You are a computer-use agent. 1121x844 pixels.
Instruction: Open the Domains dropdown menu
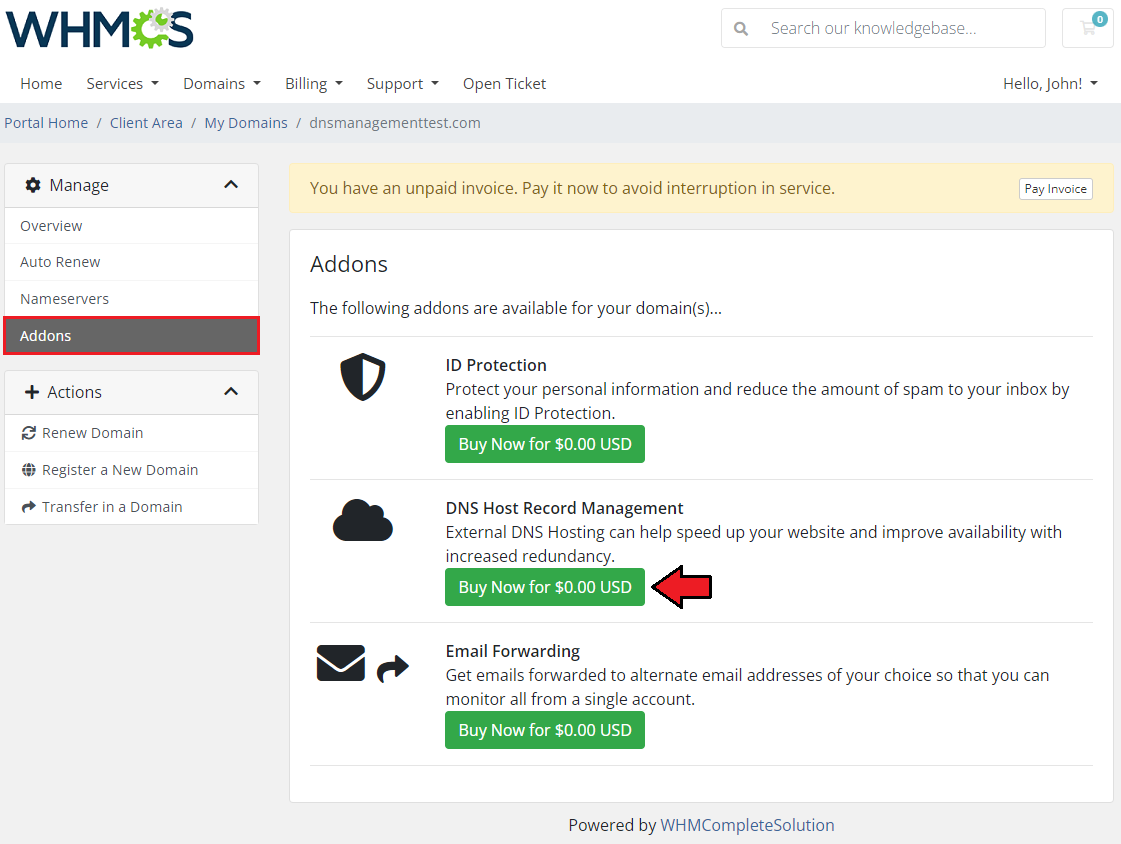coord(222,84)
